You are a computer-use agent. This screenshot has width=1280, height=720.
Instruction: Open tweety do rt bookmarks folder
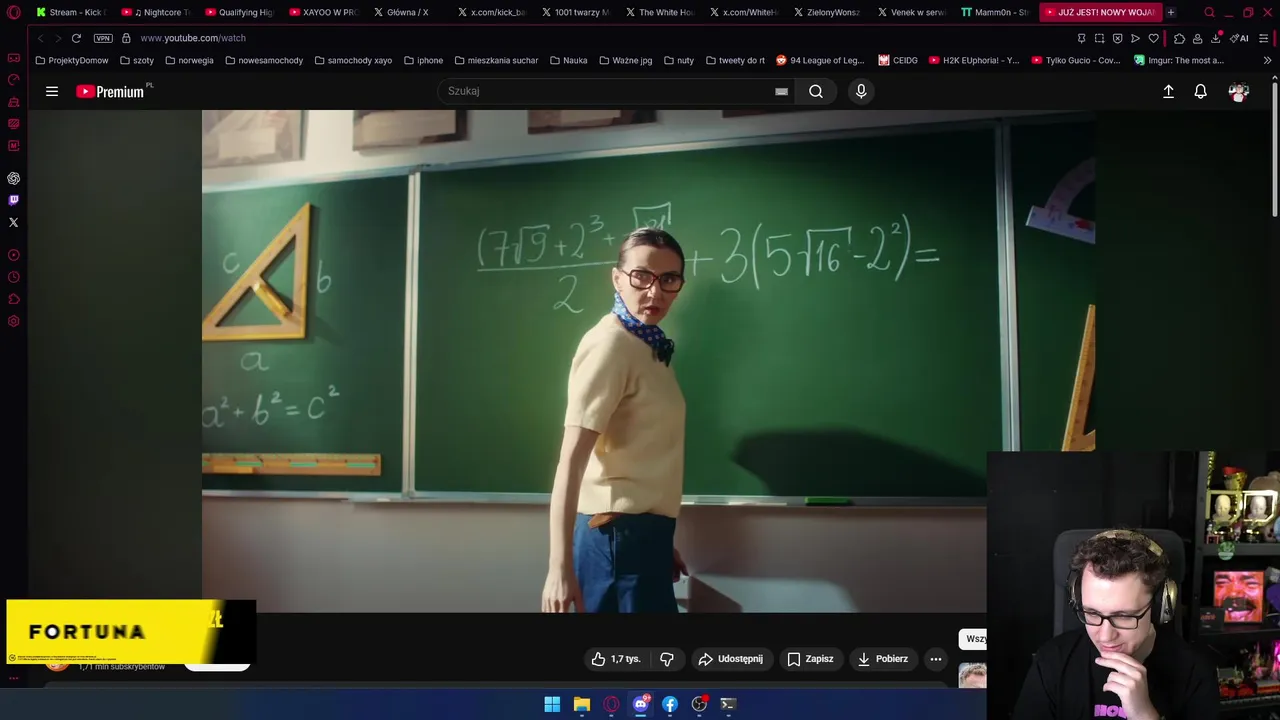coord(735,60)
